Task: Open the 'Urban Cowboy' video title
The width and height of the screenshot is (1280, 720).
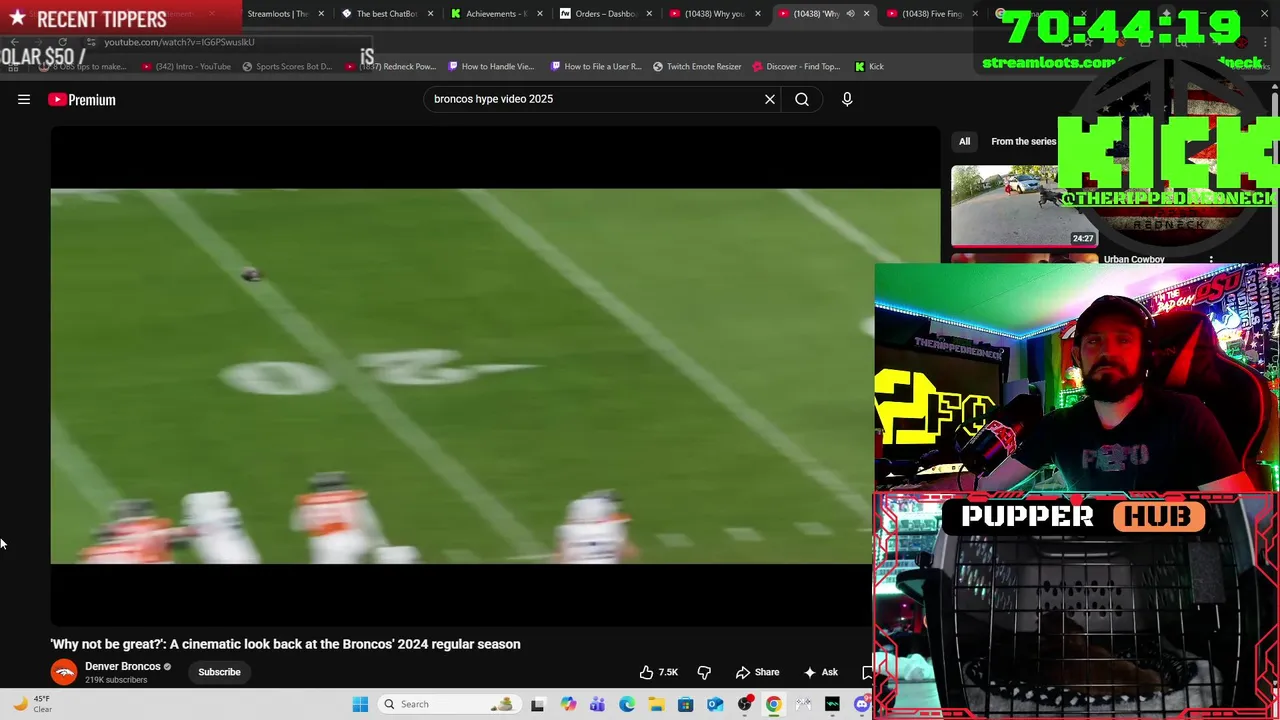Action: [x=1134, y=259]
